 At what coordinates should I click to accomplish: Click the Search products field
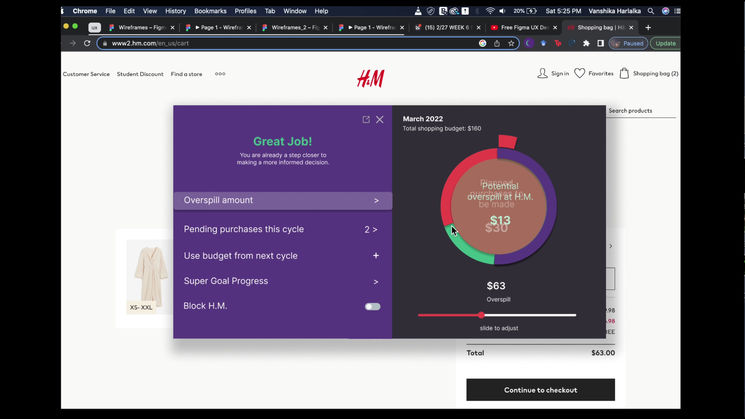click(x=641, y=111)
